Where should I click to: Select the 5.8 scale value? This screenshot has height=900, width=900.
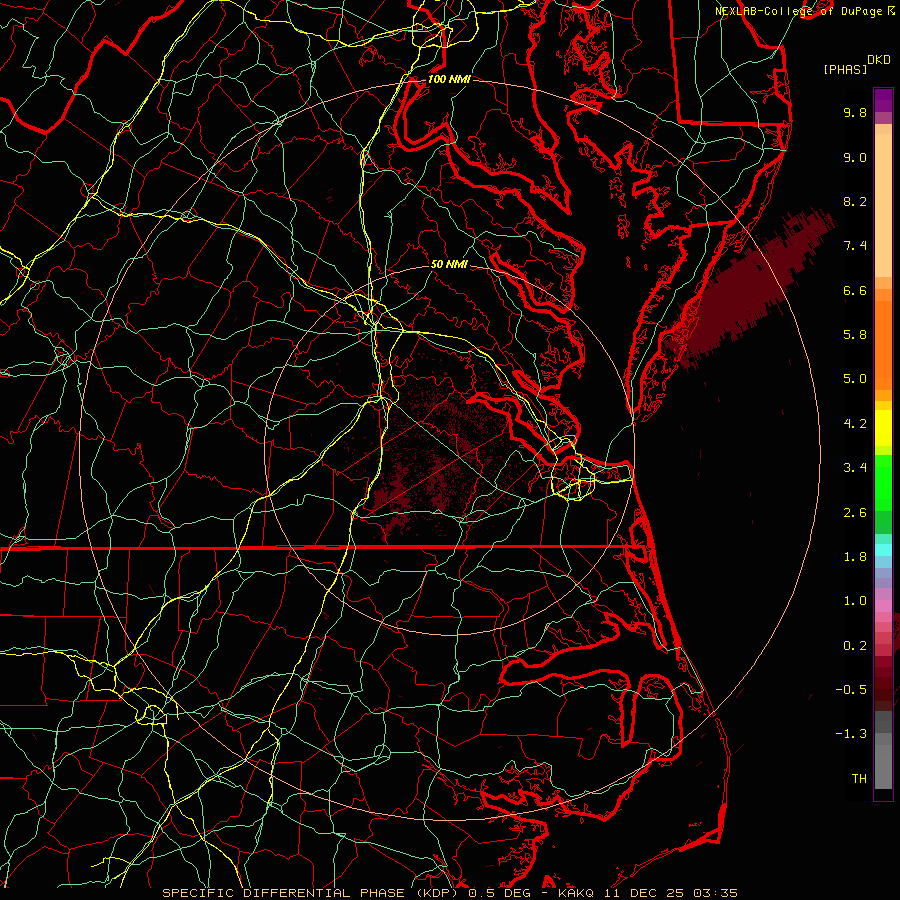coord(855,335)
